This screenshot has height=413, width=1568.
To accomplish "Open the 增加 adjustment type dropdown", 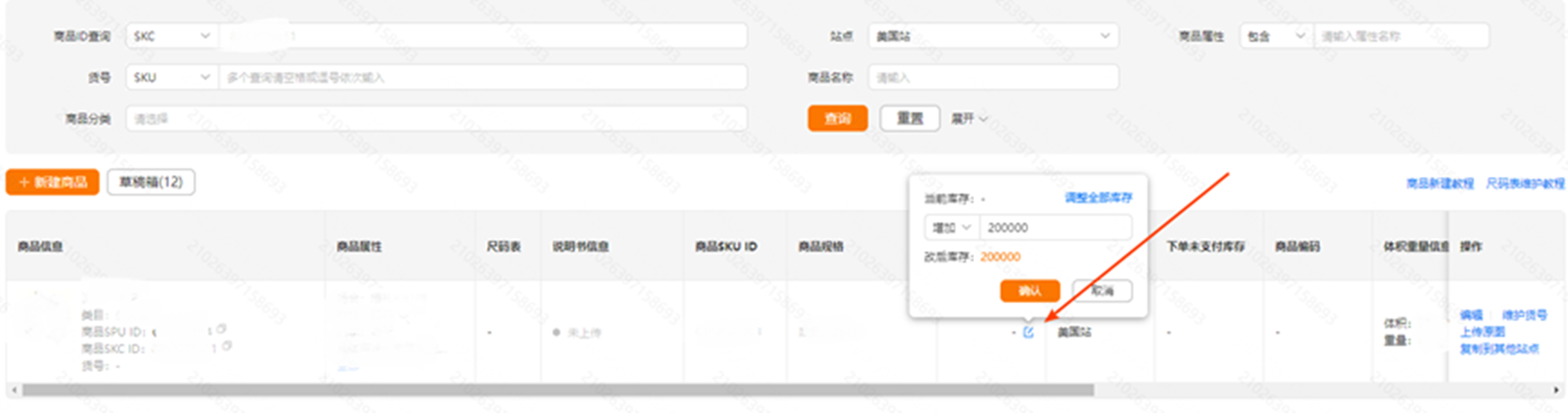I will point(951,228).
